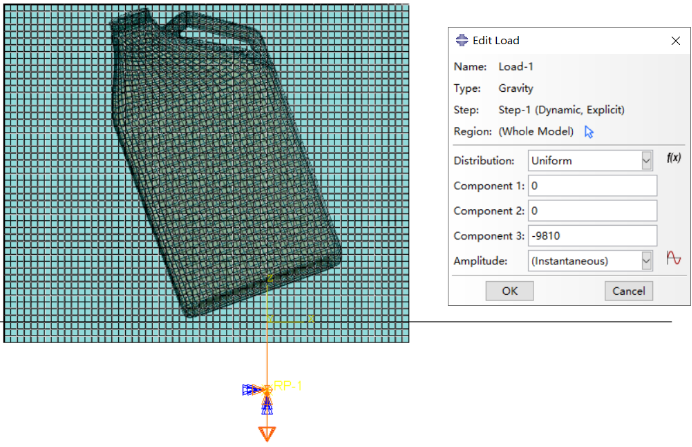Screen dimensions: 692x447
Task: Open the f(x) analytical field creator
Action: 673,158
